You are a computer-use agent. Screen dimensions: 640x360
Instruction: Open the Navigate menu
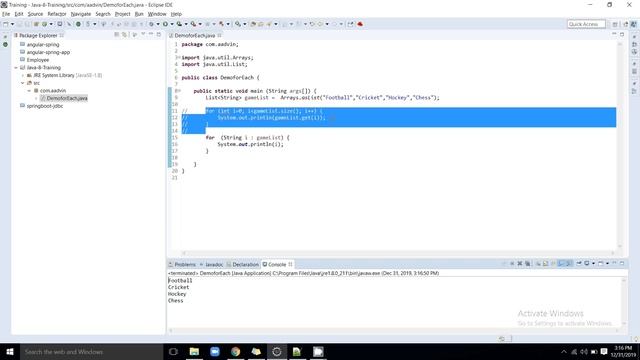coord(81,14)
